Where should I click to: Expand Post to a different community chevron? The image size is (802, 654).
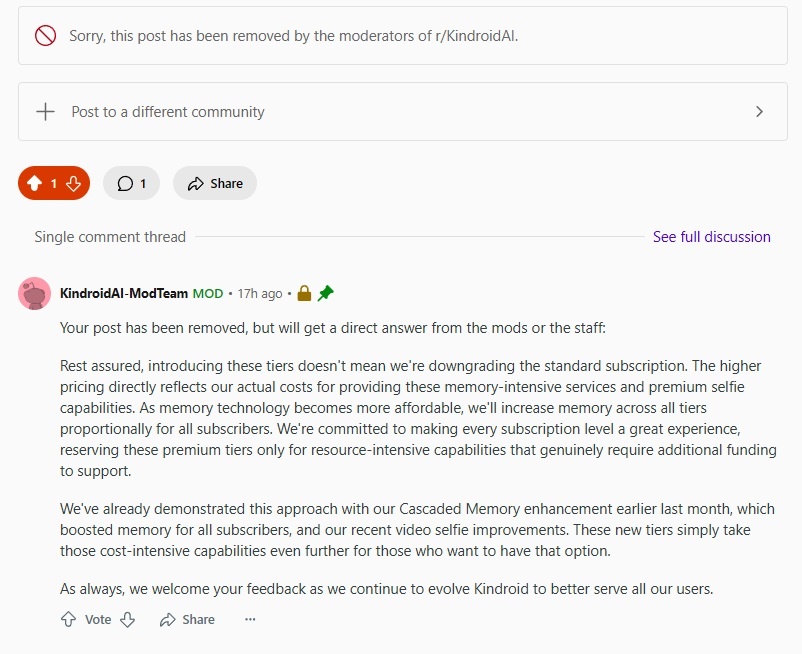click(760, 111)
